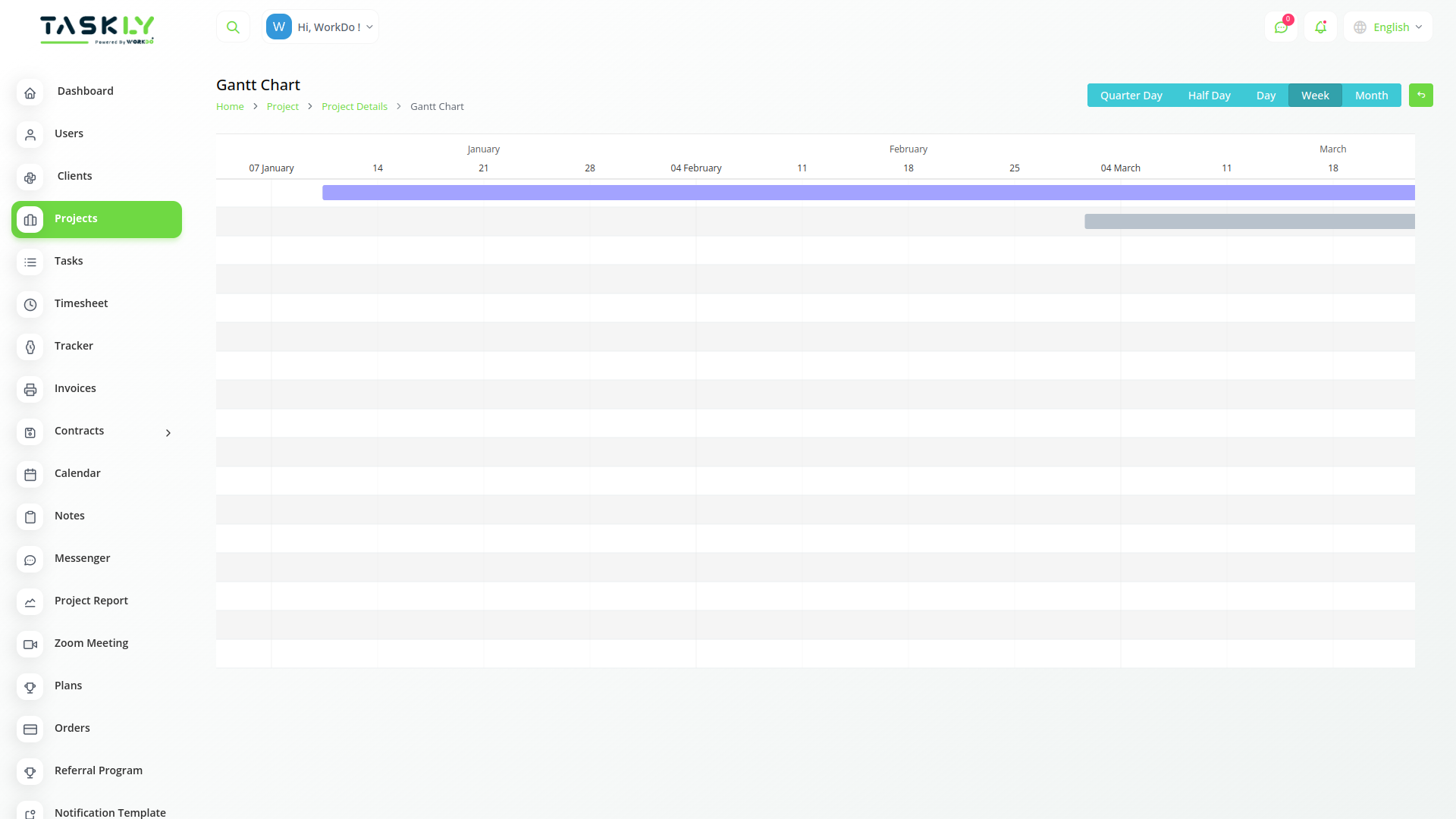Expand the Hi, WorkDo user menu
The width and height of the screenshot is (1456, 819).
tap(320, 26)
